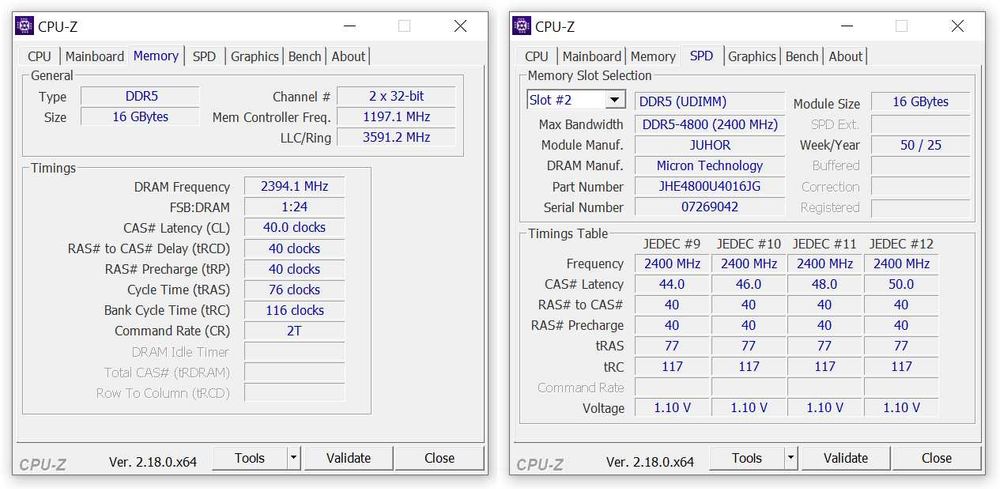Viewport: 1000px width, 489px height.
Task: Click CPU-Z app icon in right window title
Action: pos(522,26)
